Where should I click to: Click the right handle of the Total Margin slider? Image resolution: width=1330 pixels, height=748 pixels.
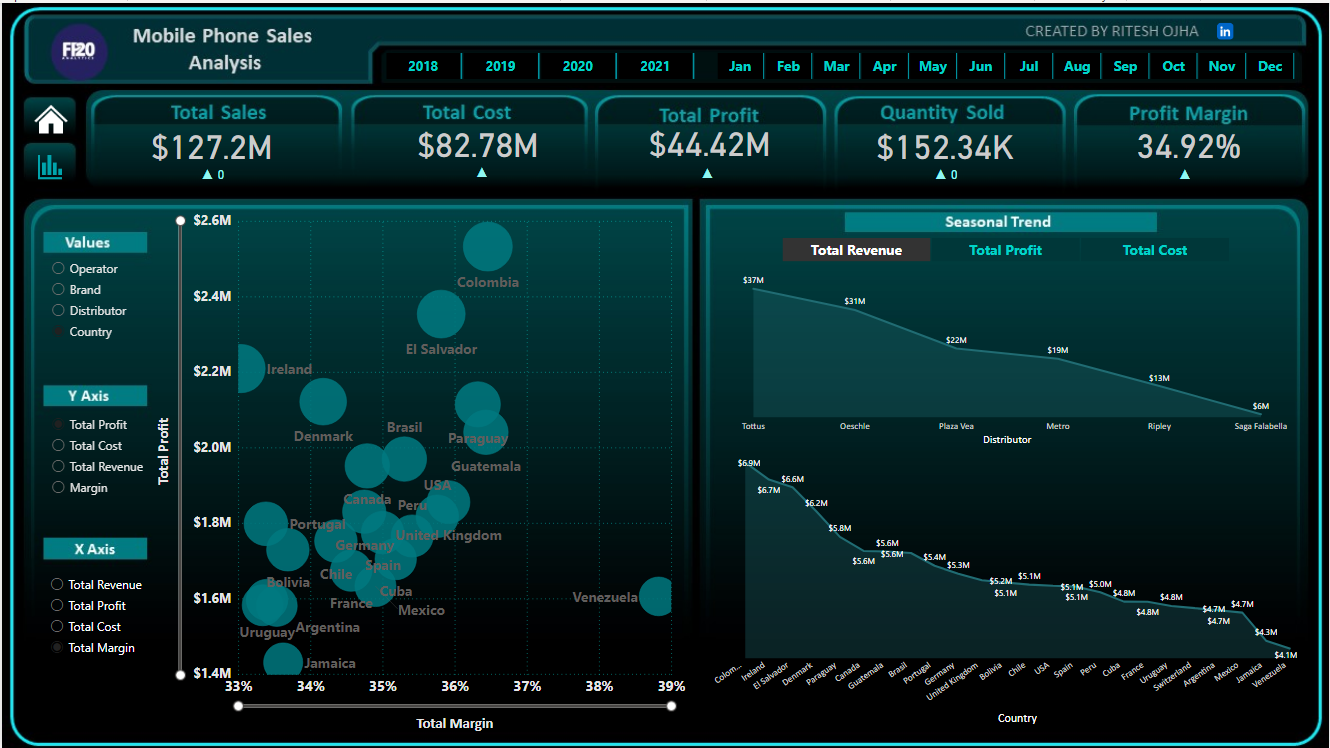tap(671, 706)
